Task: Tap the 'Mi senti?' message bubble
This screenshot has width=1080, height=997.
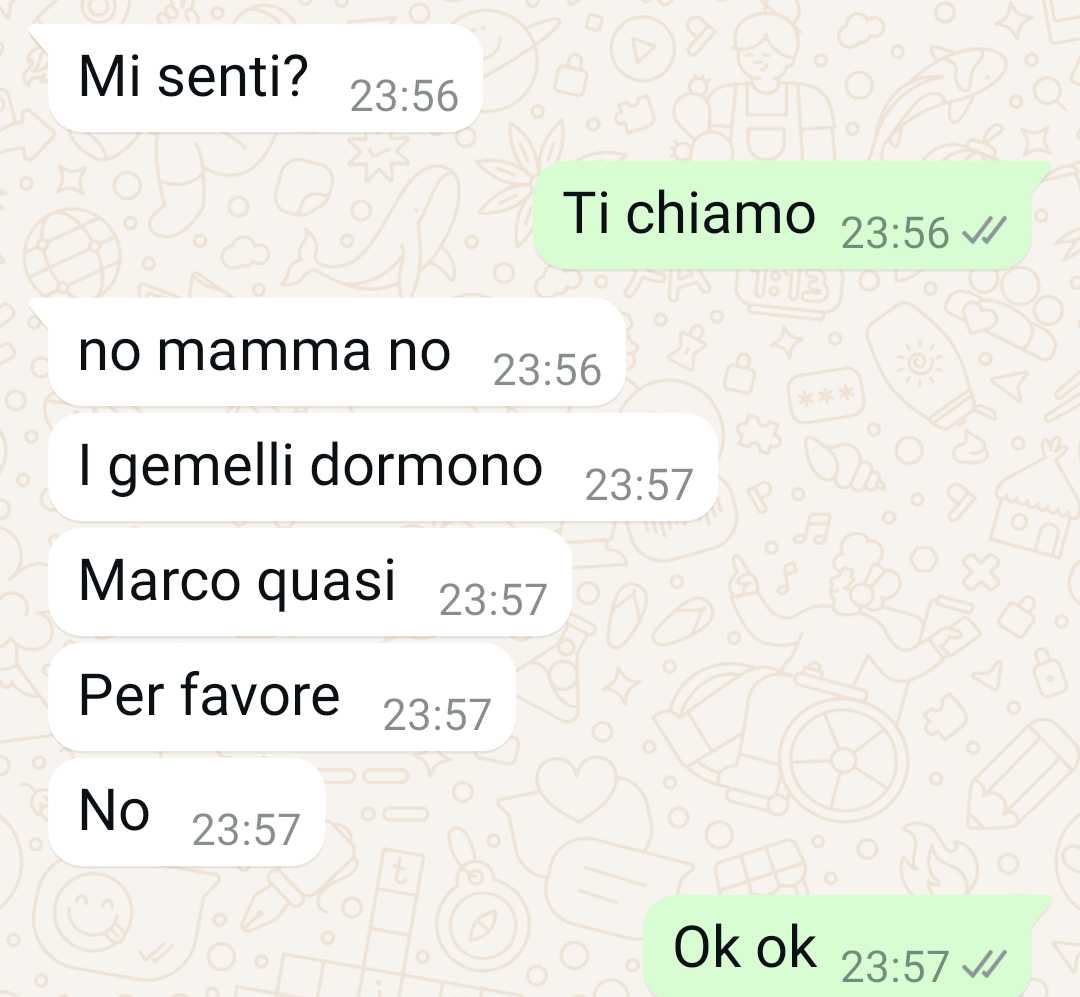Action: pos(264,78)
